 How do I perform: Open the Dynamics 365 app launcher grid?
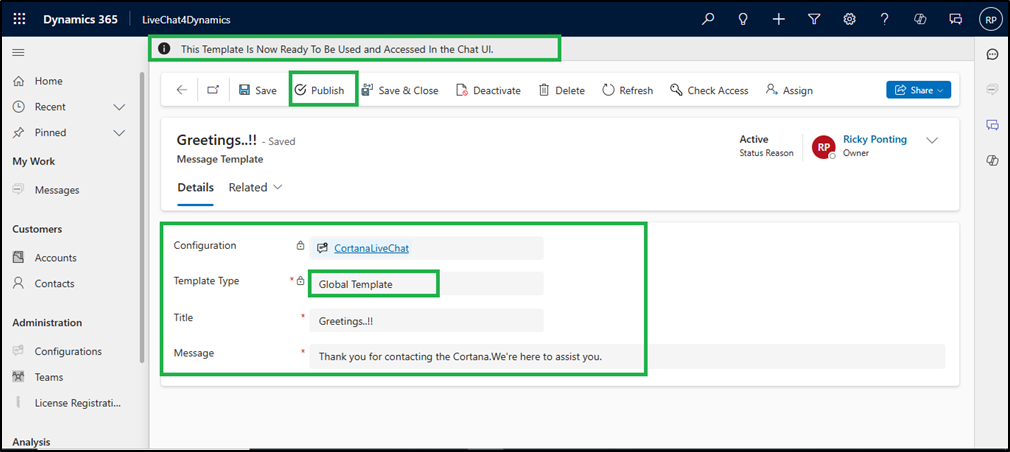[x=20, y=18]
